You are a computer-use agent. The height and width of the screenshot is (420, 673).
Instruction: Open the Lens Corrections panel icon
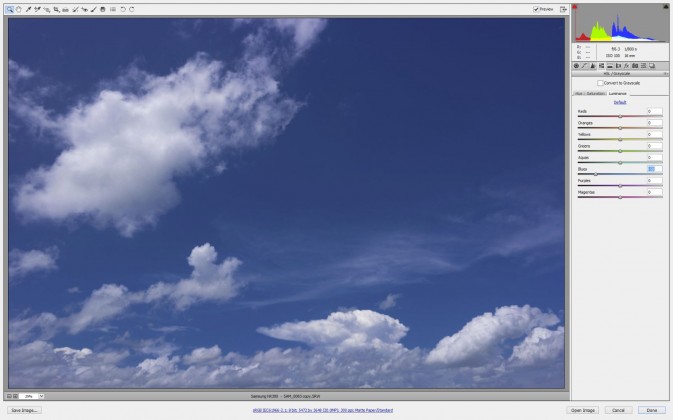pyautogui.click(x=618, y=66)
